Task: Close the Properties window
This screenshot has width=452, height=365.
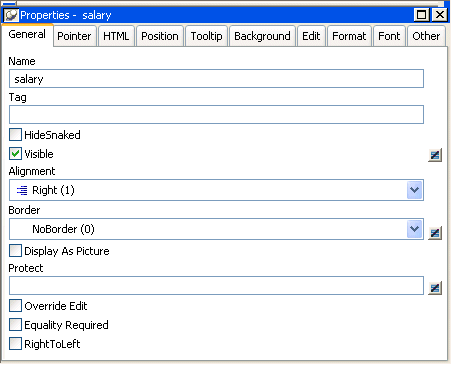Action: [440, 15]
